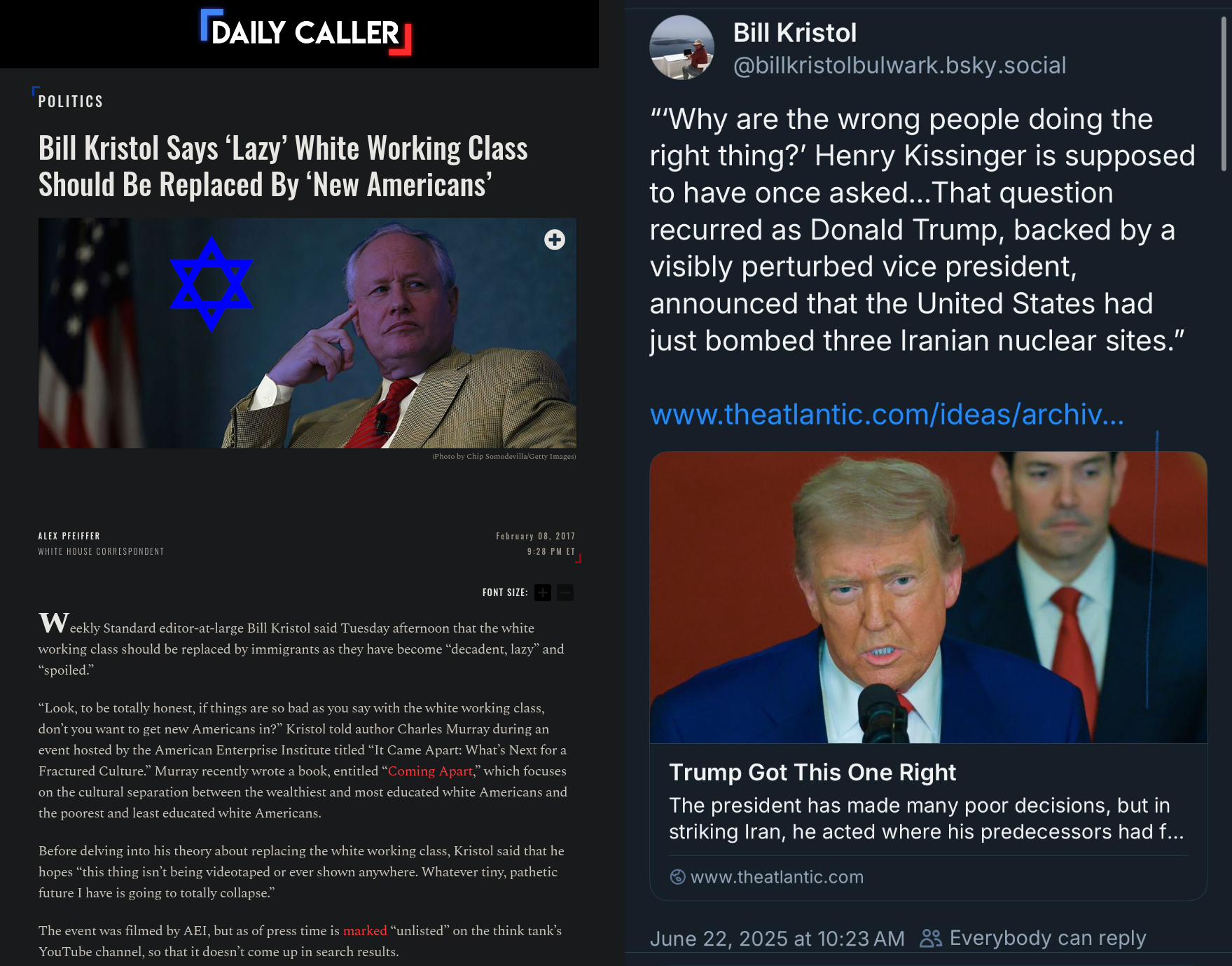Open Bill Kristol's profile avatar

[681, 48]
